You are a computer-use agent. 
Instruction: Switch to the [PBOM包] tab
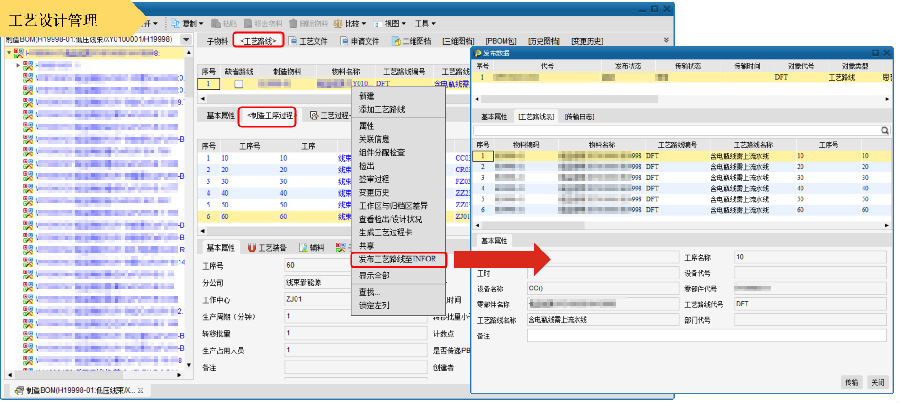[x=501, y=41]
